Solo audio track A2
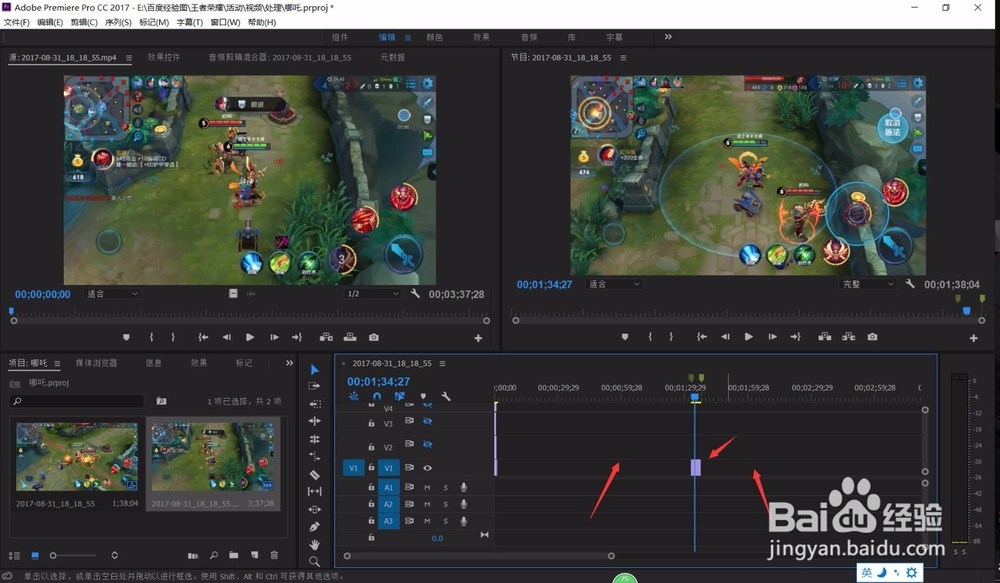Screen dimensions: 1000x583 tap(445, 504)
